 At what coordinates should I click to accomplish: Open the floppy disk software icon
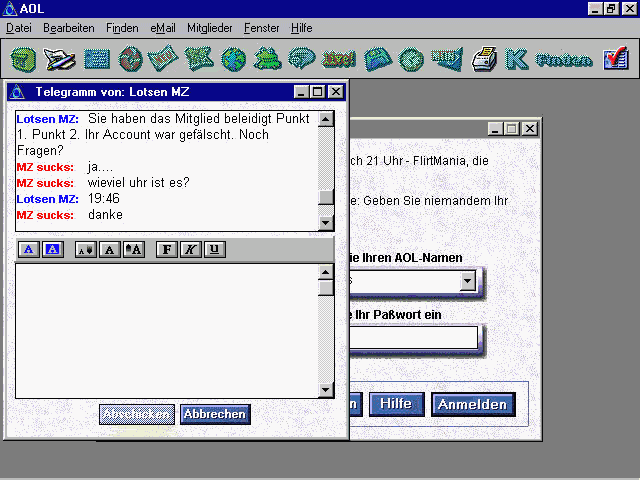point(378,60)
